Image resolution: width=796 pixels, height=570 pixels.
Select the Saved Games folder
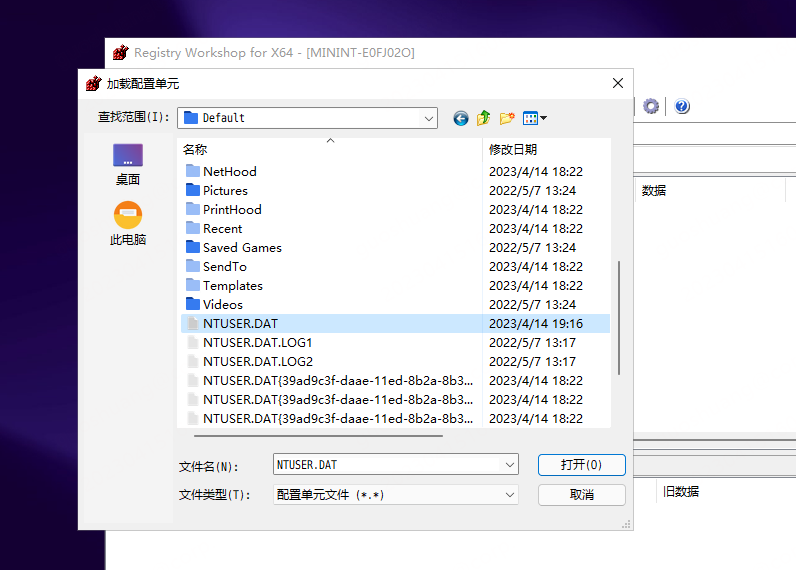tap(242, 247)
